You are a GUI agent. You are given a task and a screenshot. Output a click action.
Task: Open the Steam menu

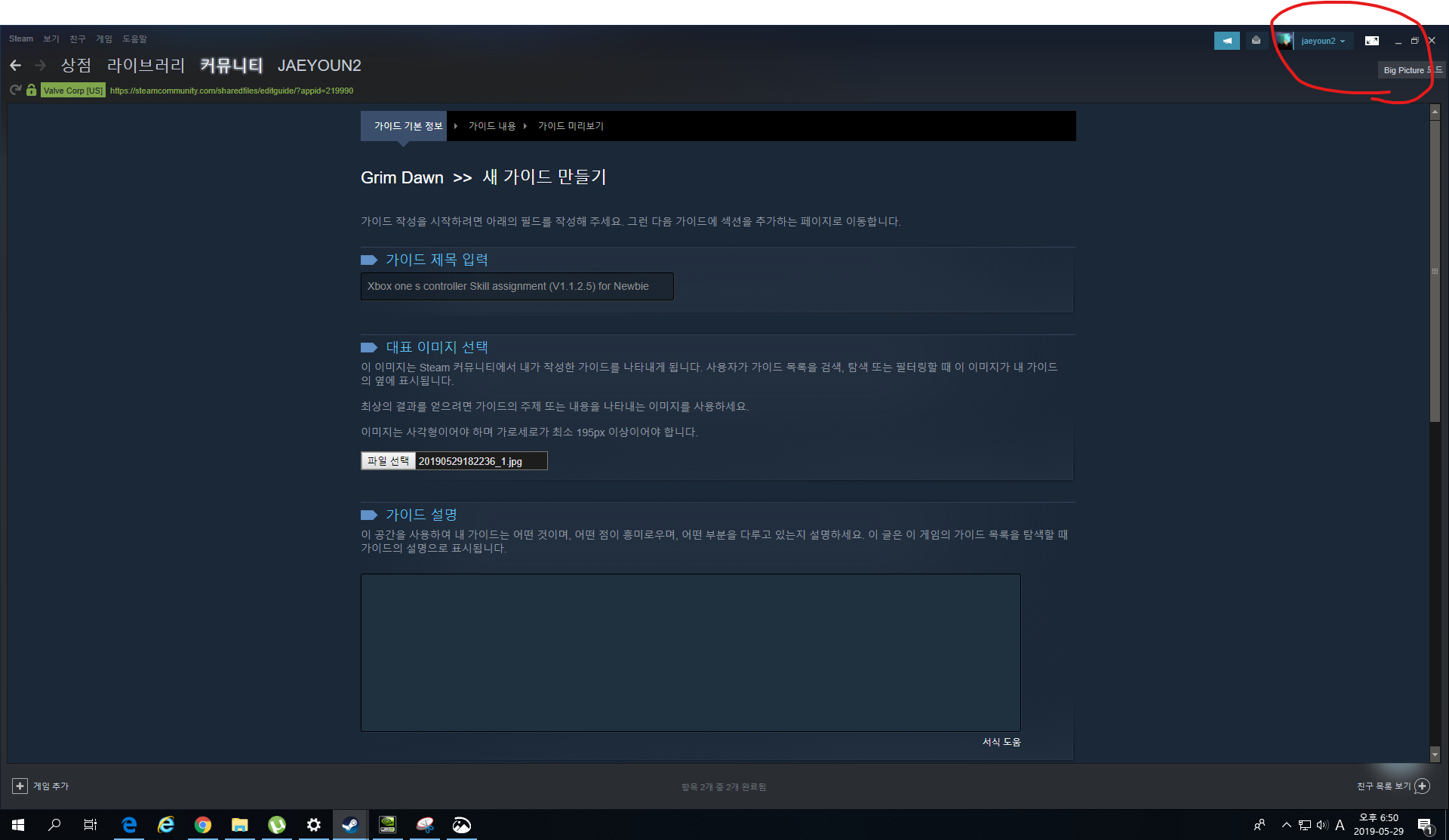click(x=21, y=38)
